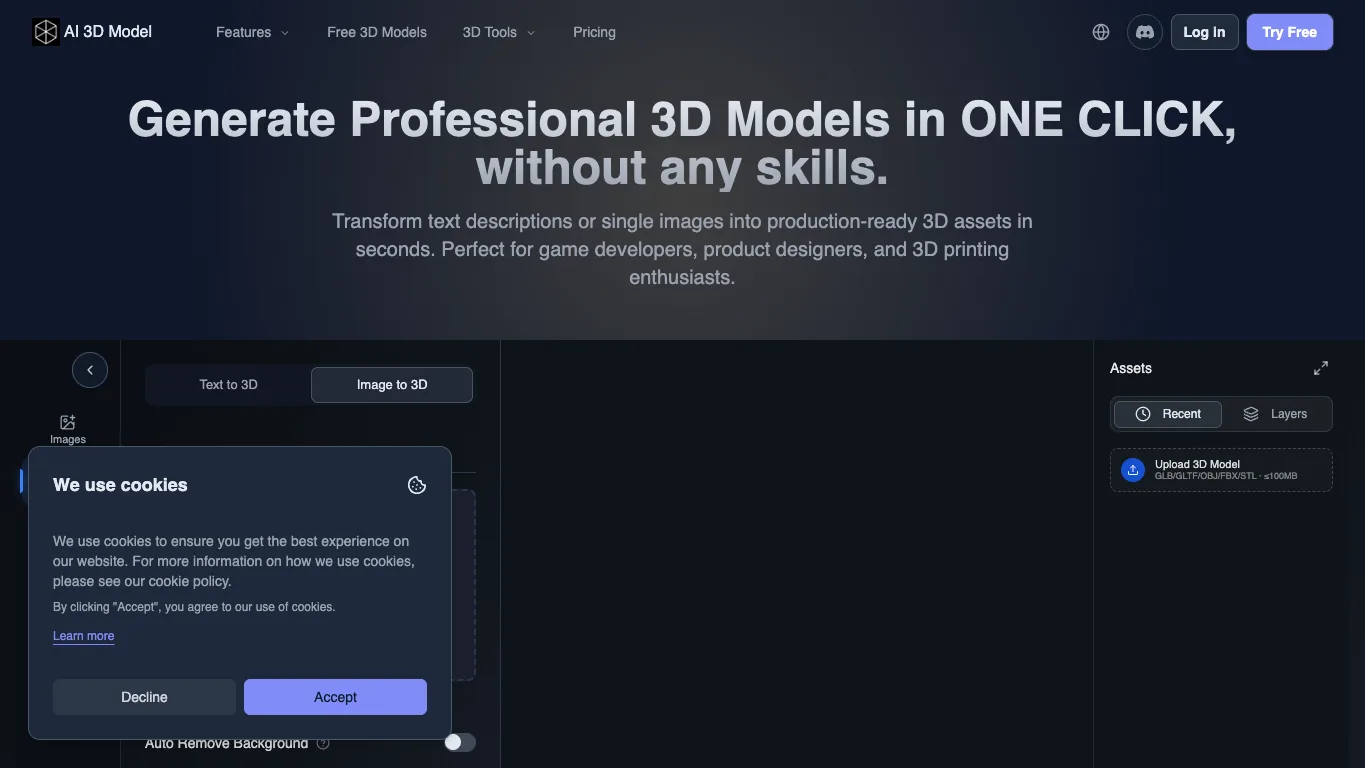Viewport: 1365px width, 768px height.
Task: Decline the cookies
Action: pos(144,697)
